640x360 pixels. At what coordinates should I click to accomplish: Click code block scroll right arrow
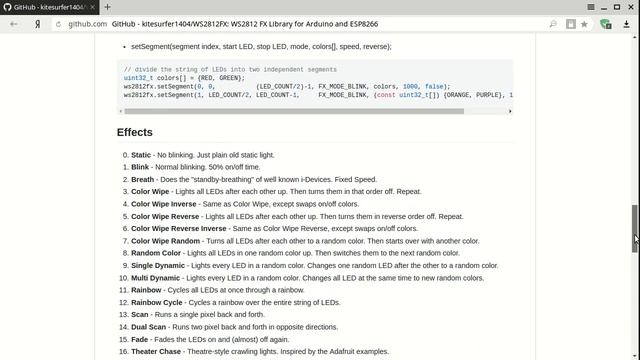[x=510, y=111]
